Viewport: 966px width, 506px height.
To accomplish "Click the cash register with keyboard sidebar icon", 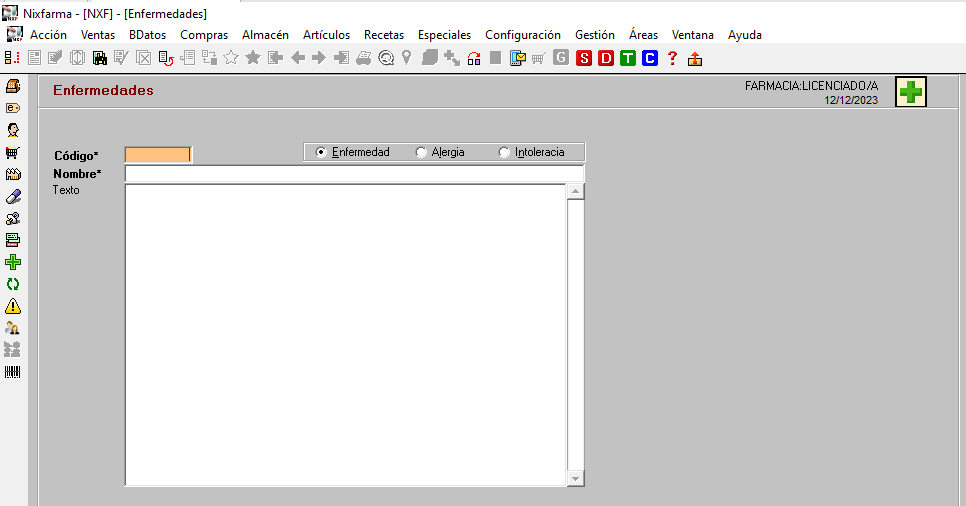I will pos(13,240).
